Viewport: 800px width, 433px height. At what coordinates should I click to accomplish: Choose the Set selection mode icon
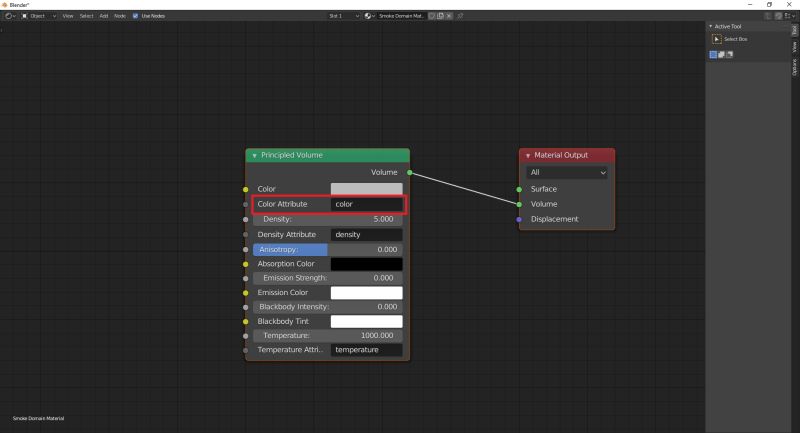[713, 55]
